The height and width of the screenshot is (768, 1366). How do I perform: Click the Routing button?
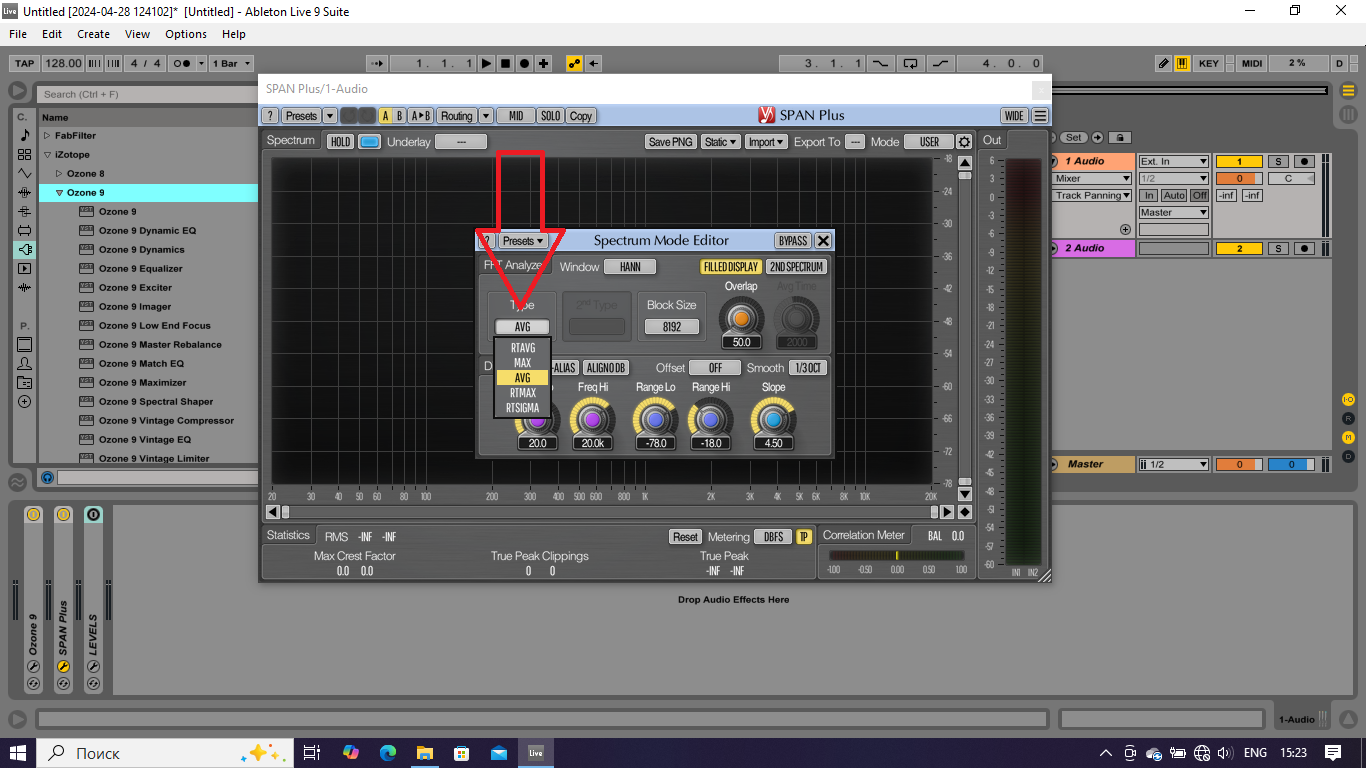pos(456,116)
